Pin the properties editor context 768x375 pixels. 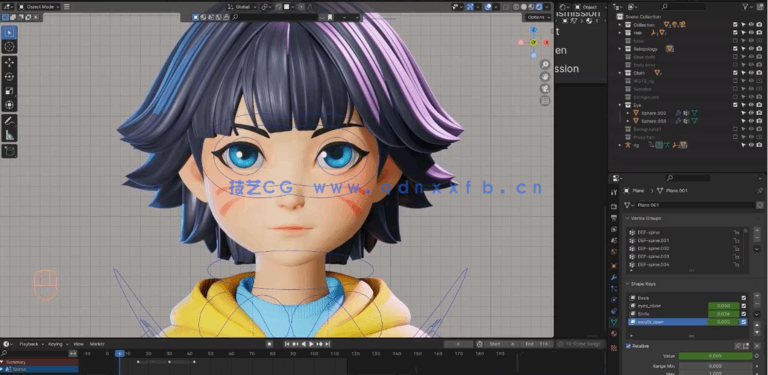click(x=760, y=190)
